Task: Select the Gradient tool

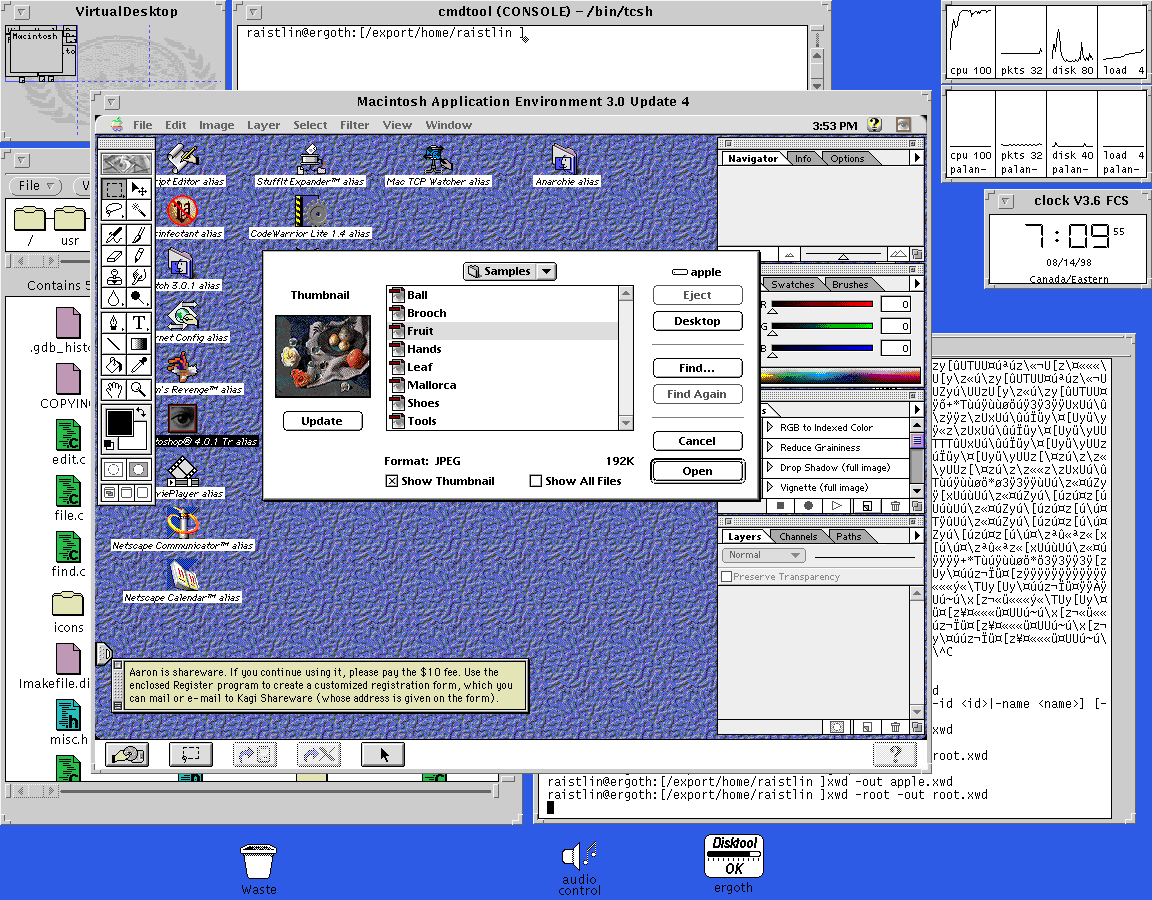Action: [x=139, y=343]
